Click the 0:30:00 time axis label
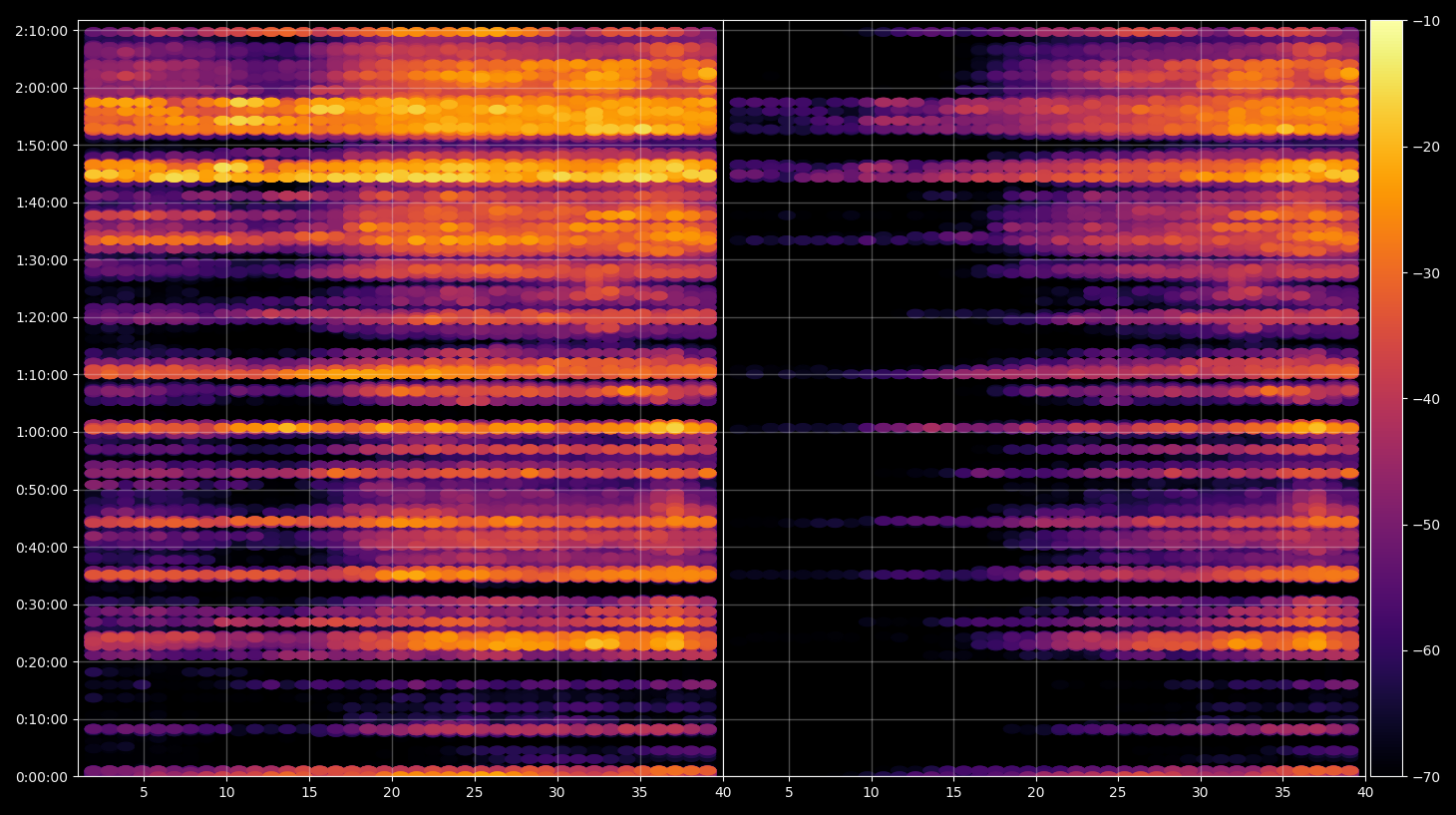 [x=41, y=605]
